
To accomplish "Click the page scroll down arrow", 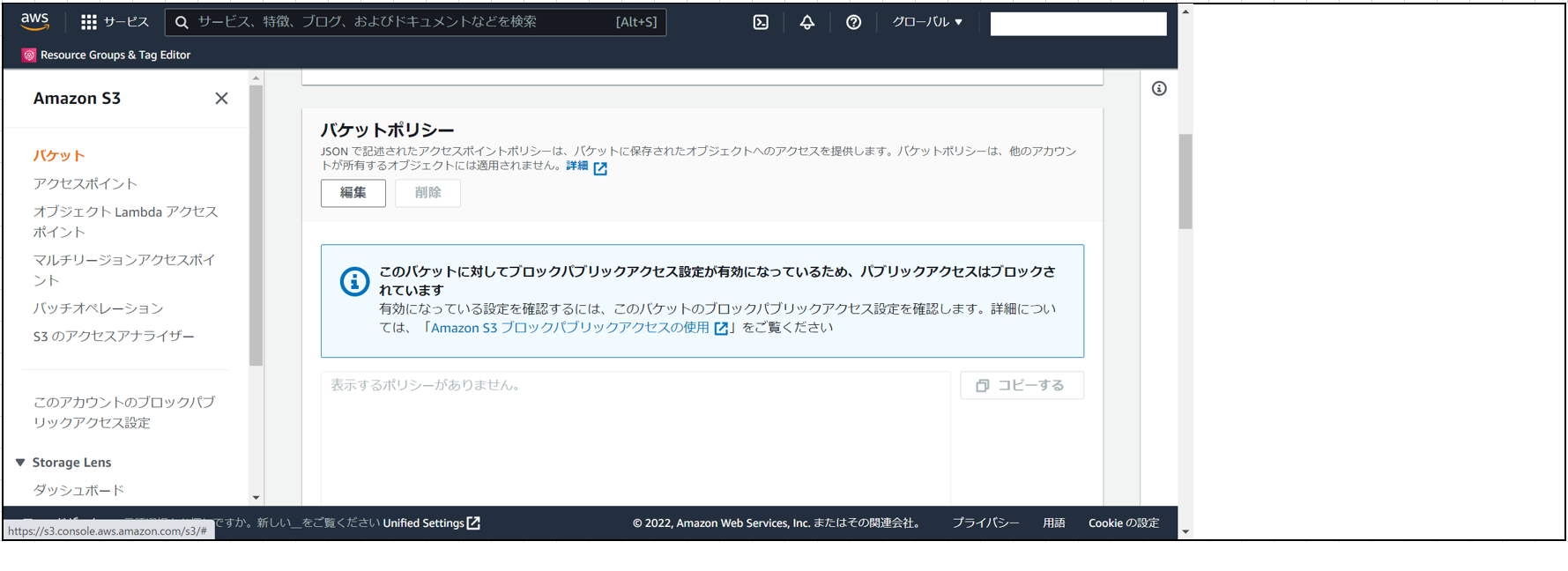I will click(x=1185, y=531).
